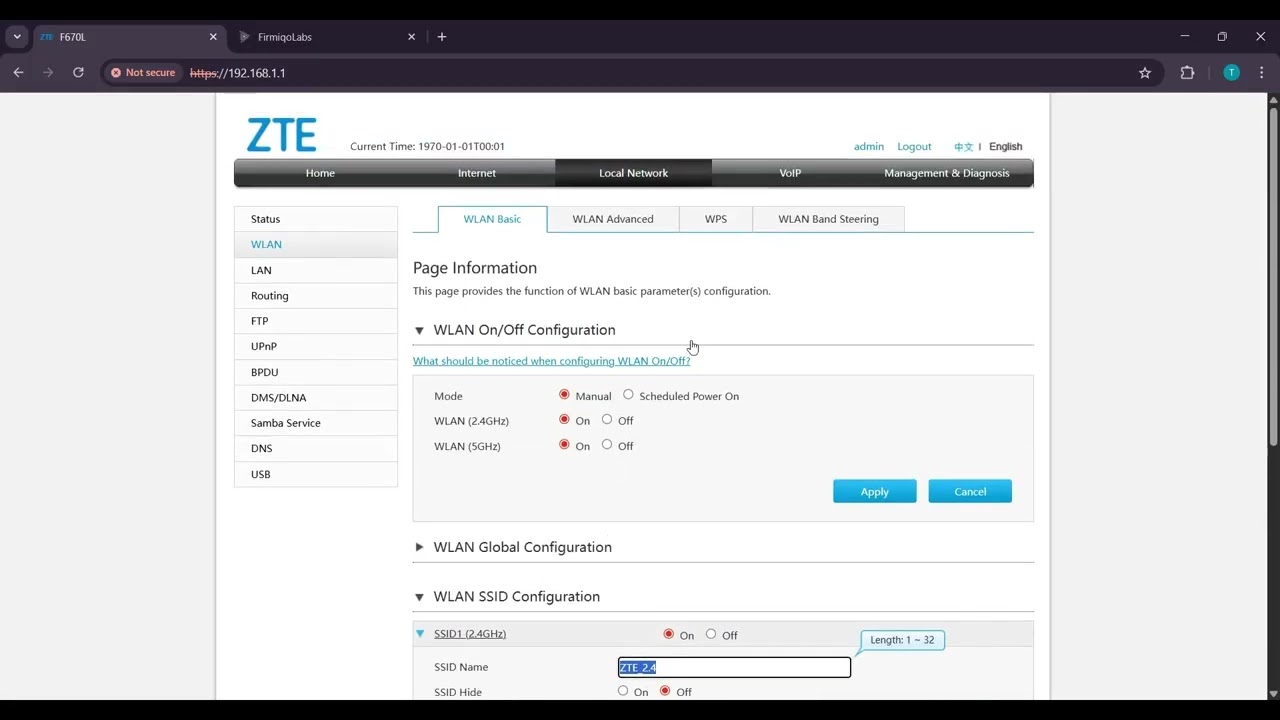Switch to the FirmiqoLabs tab
Screen dimensions: 1280x720
pyautogui.click(x=326, y=37)
